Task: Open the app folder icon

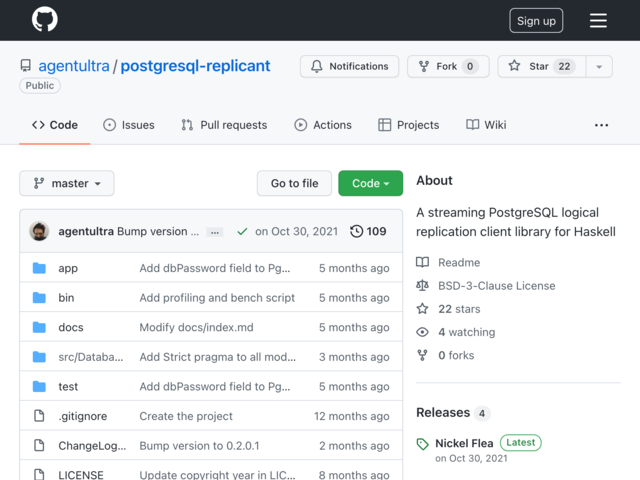Action: click(x=39, y=268)
